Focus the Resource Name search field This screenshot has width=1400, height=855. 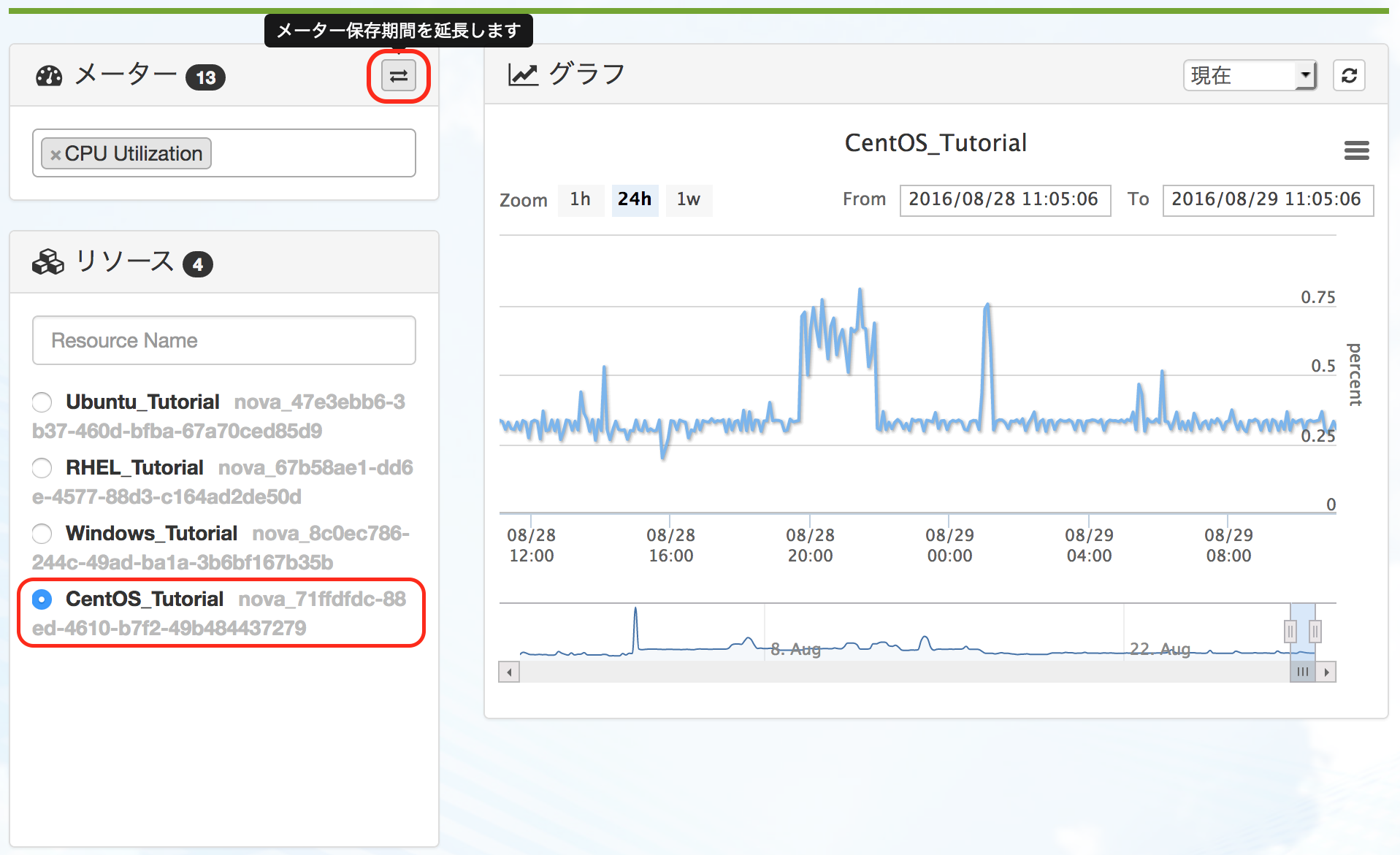click(x=224, y=340)
